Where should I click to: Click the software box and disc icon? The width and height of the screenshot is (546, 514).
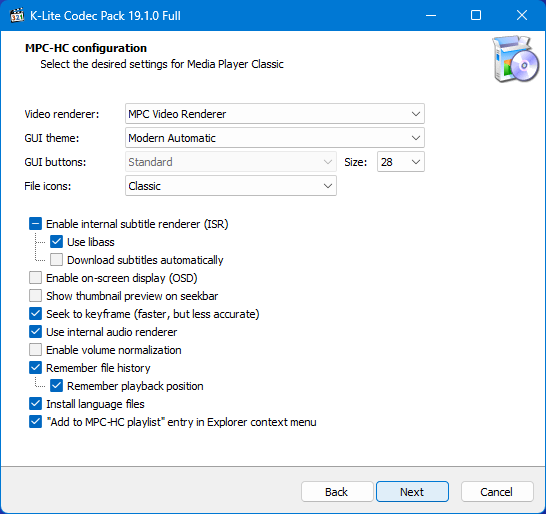point(516,59)
